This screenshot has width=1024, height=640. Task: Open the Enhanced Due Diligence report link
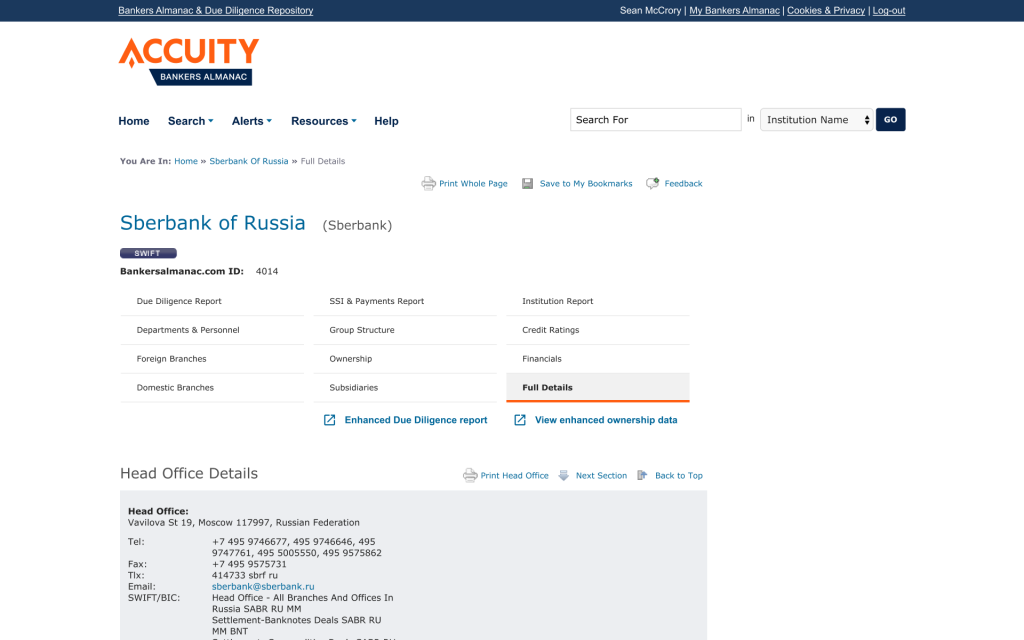[x=416, y=420]
